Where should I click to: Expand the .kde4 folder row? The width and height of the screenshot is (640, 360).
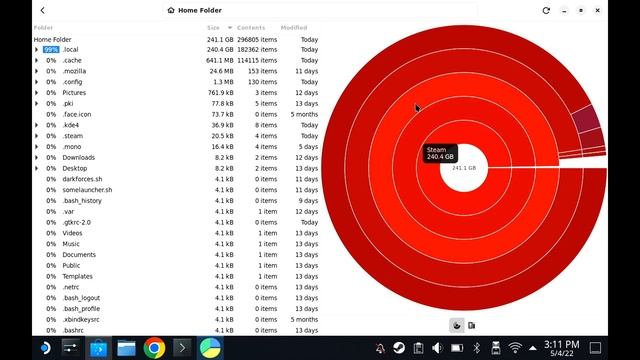[x=36, y=125]
